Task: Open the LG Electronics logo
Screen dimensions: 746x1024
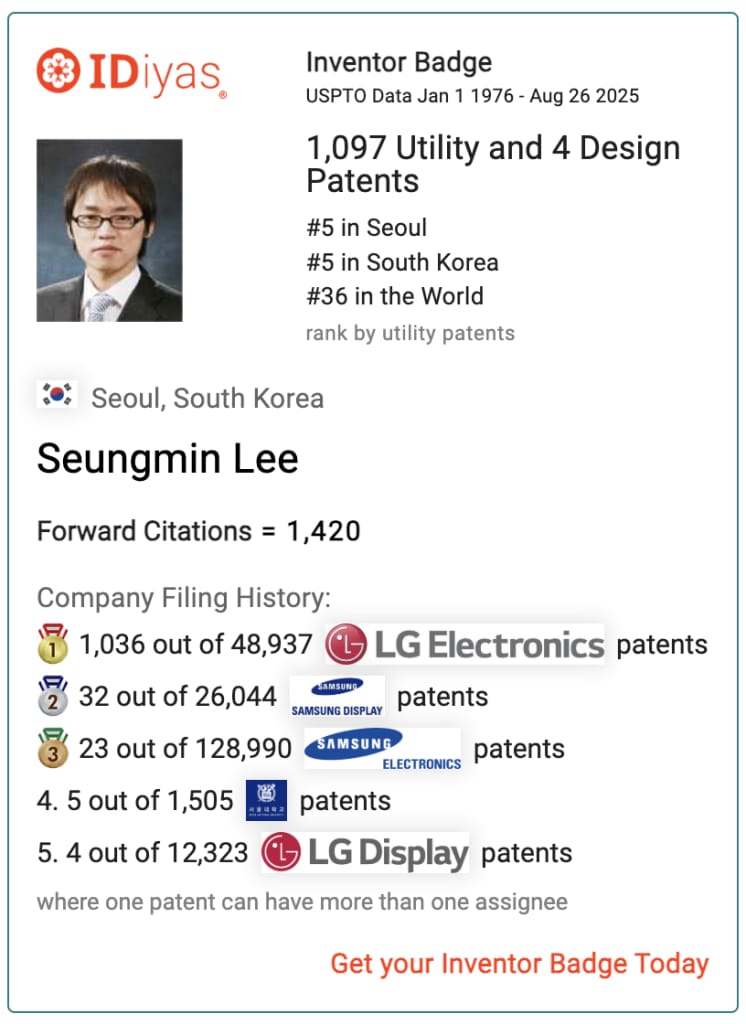Action: click(x=464, y=644)
